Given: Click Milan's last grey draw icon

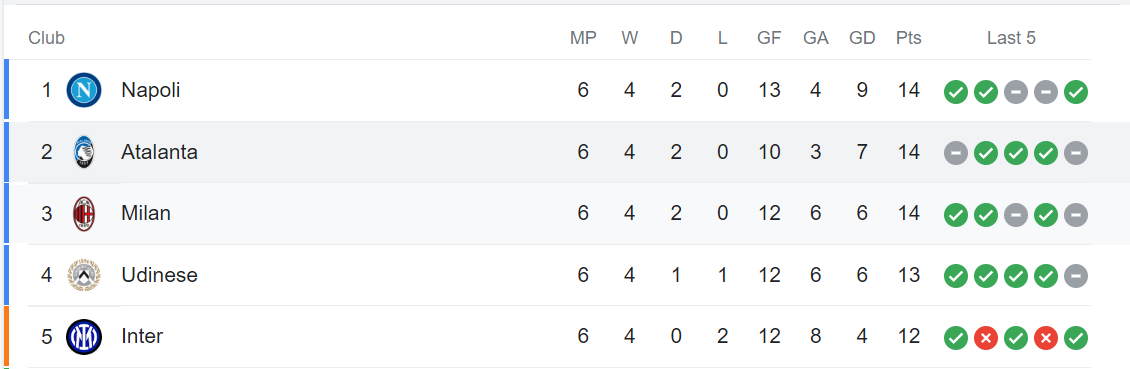Looking at the screenshot, I should (1076, 215).
